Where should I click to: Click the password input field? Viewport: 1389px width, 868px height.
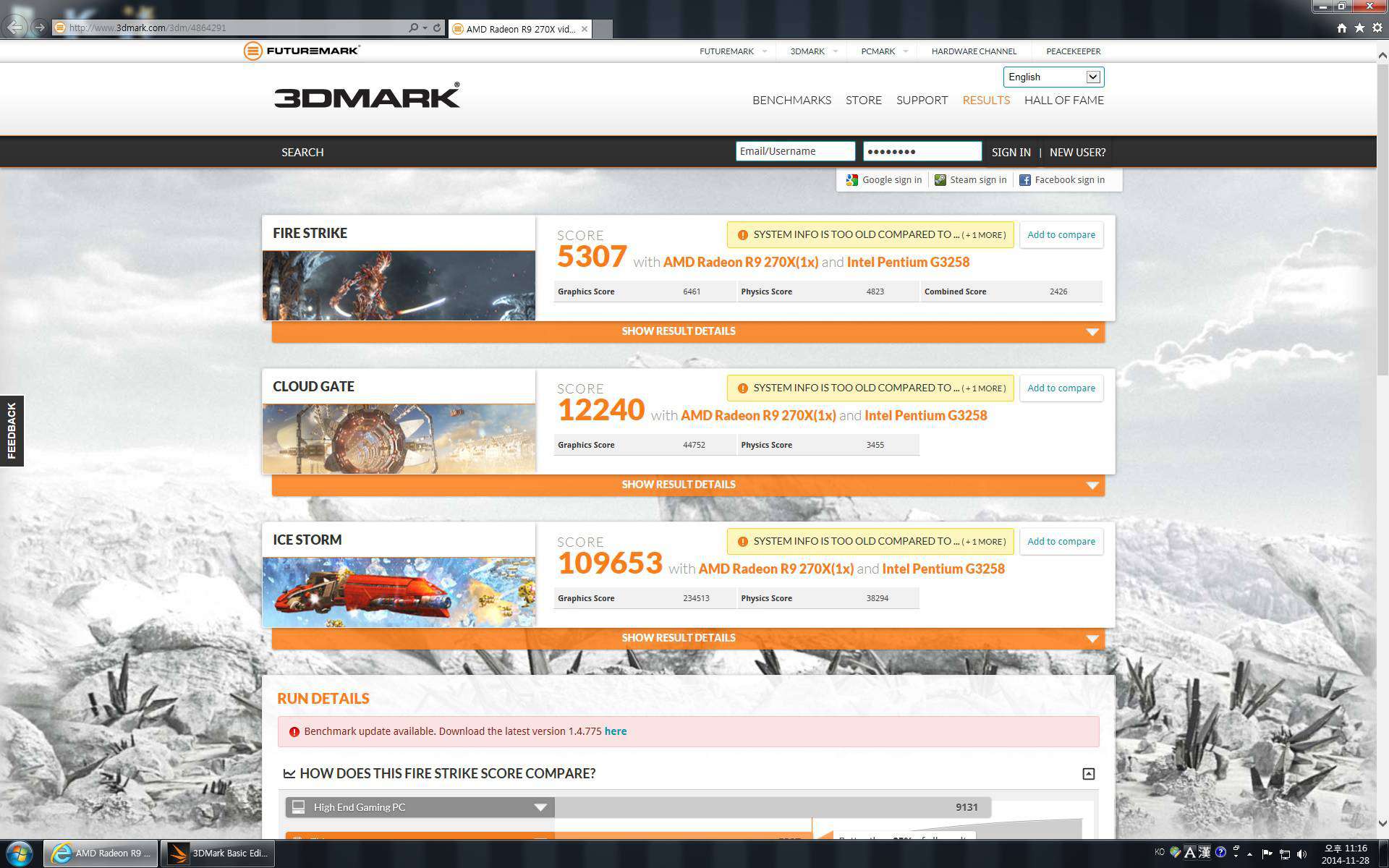[x=922, y=151]
